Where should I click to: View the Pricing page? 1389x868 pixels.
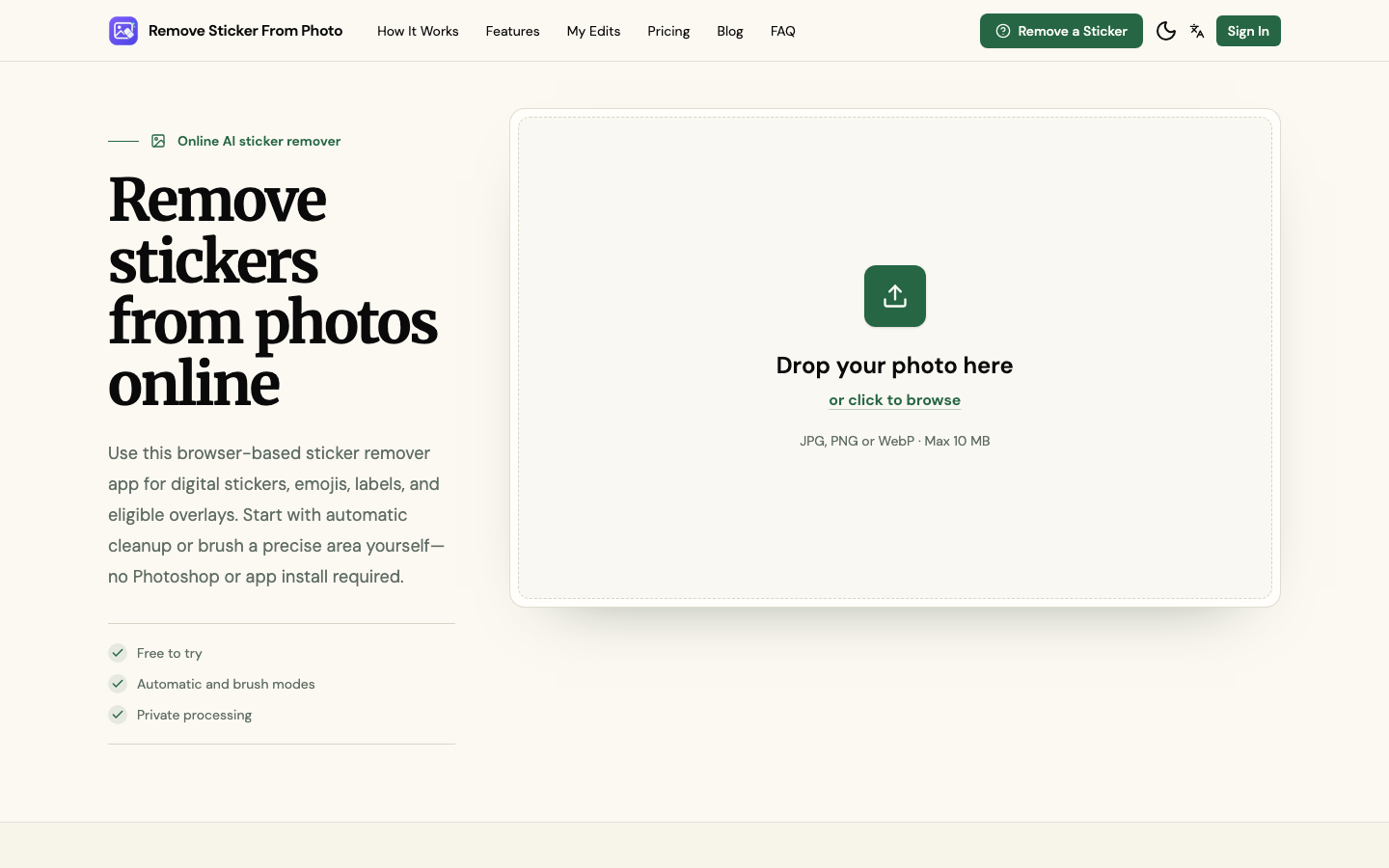668,31
